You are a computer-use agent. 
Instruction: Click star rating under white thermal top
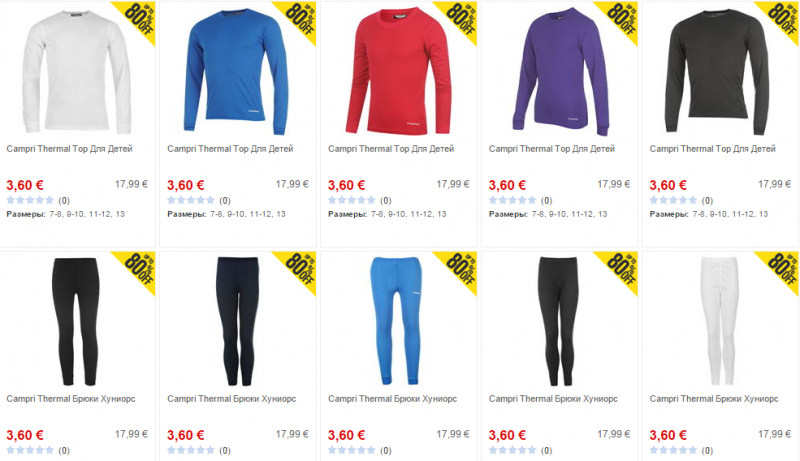pyautogui.click(x=30, y=200)
